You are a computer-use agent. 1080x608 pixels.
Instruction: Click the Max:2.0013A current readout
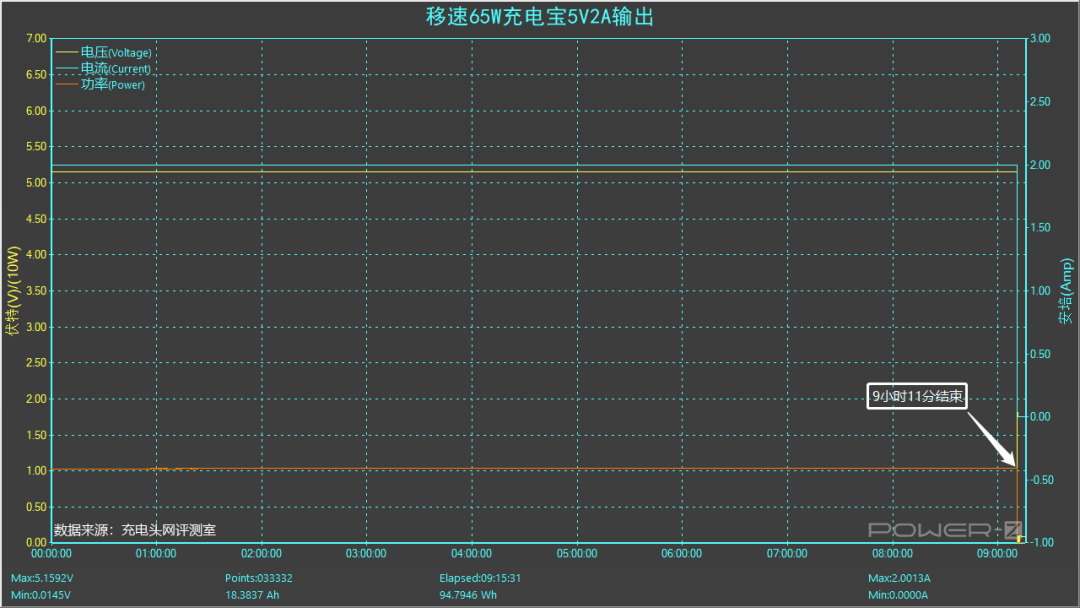[899, 578]
